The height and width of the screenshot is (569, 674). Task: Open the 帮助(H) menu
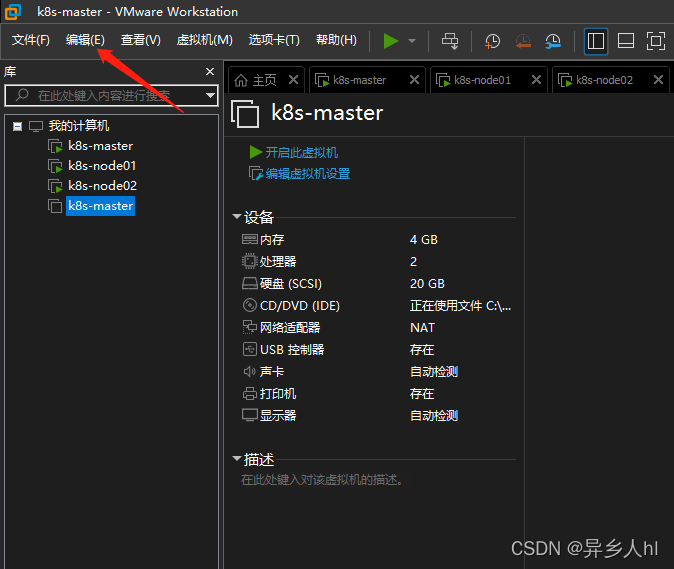[336, 40]
